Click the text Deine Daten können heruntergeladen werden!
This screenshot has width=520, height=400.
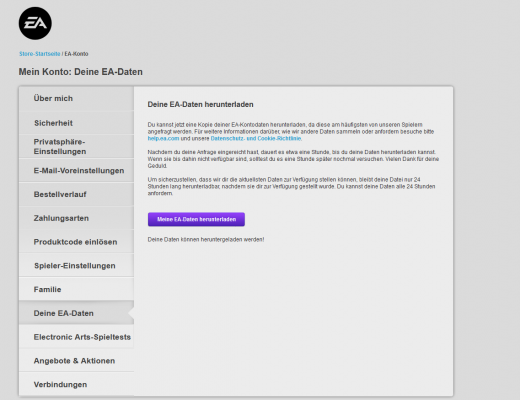pos(206,239)
